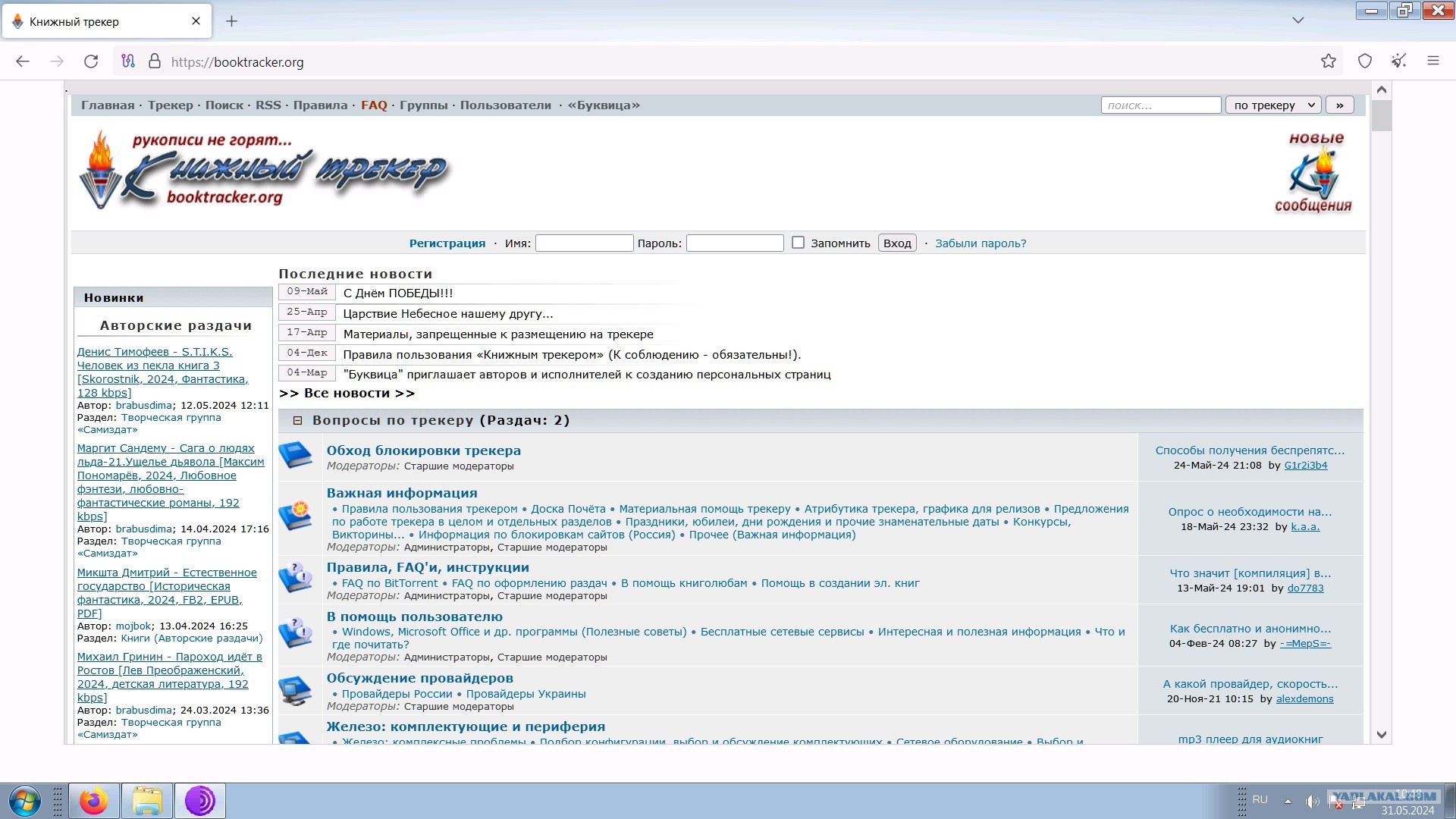This screenshot has width=1456, height=819.
Task: Open Трекер in the site menu
Action: 171,105
